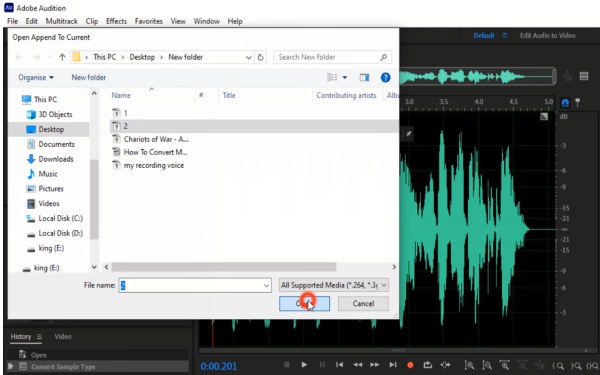Open Music in the navigation pane
This screenshot has width=600, height=375.
(x=48, y=174)
